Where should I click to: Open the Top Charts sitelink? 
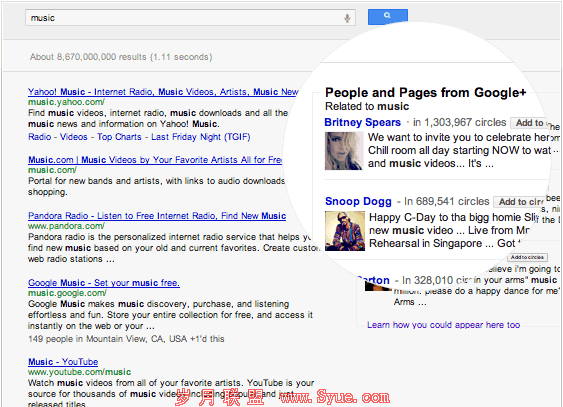click(x=119, y=137)
